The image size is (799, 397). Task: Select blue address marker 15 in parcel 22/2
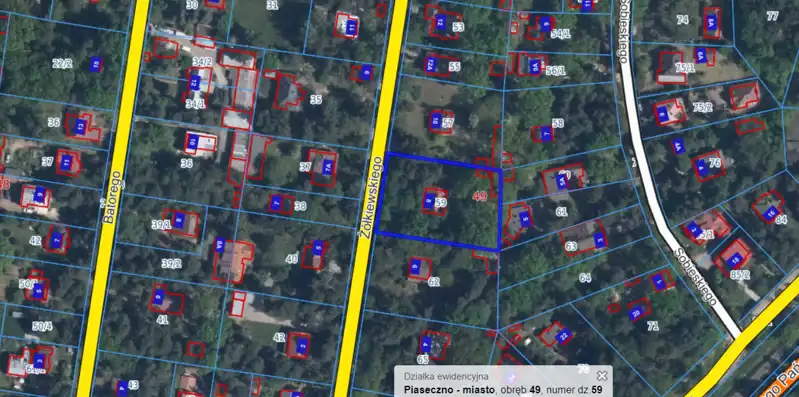click(x=95, y=64)
